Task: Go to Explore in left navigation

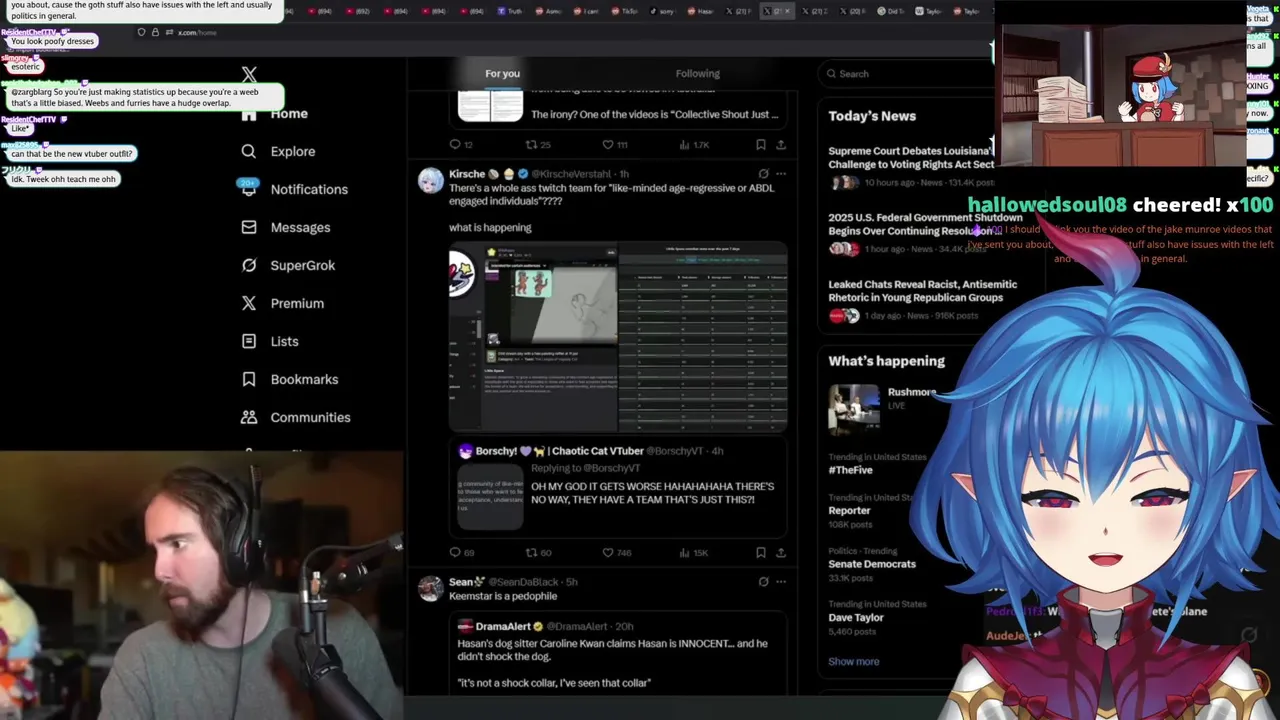Action: pos(293,152)
